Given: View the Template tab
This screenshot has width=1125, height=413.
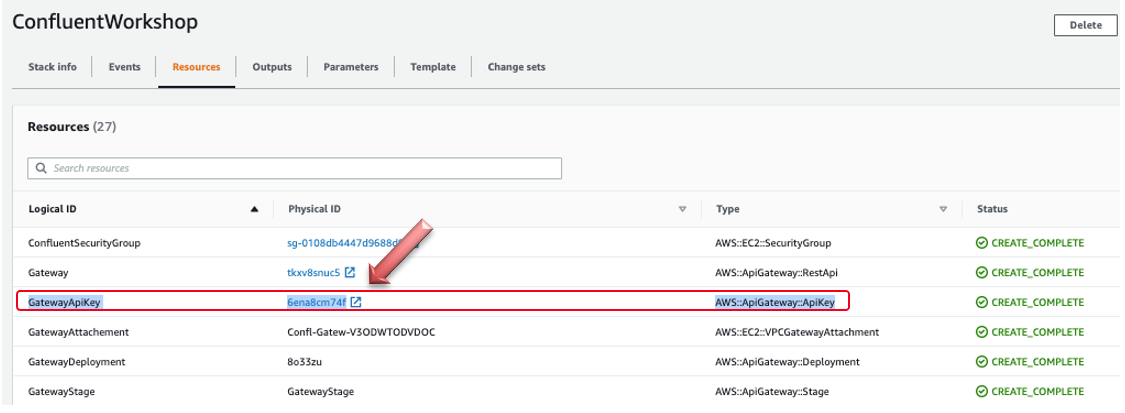Looking at the screenshot, I should pyautogui.click(x=433, y=67).
